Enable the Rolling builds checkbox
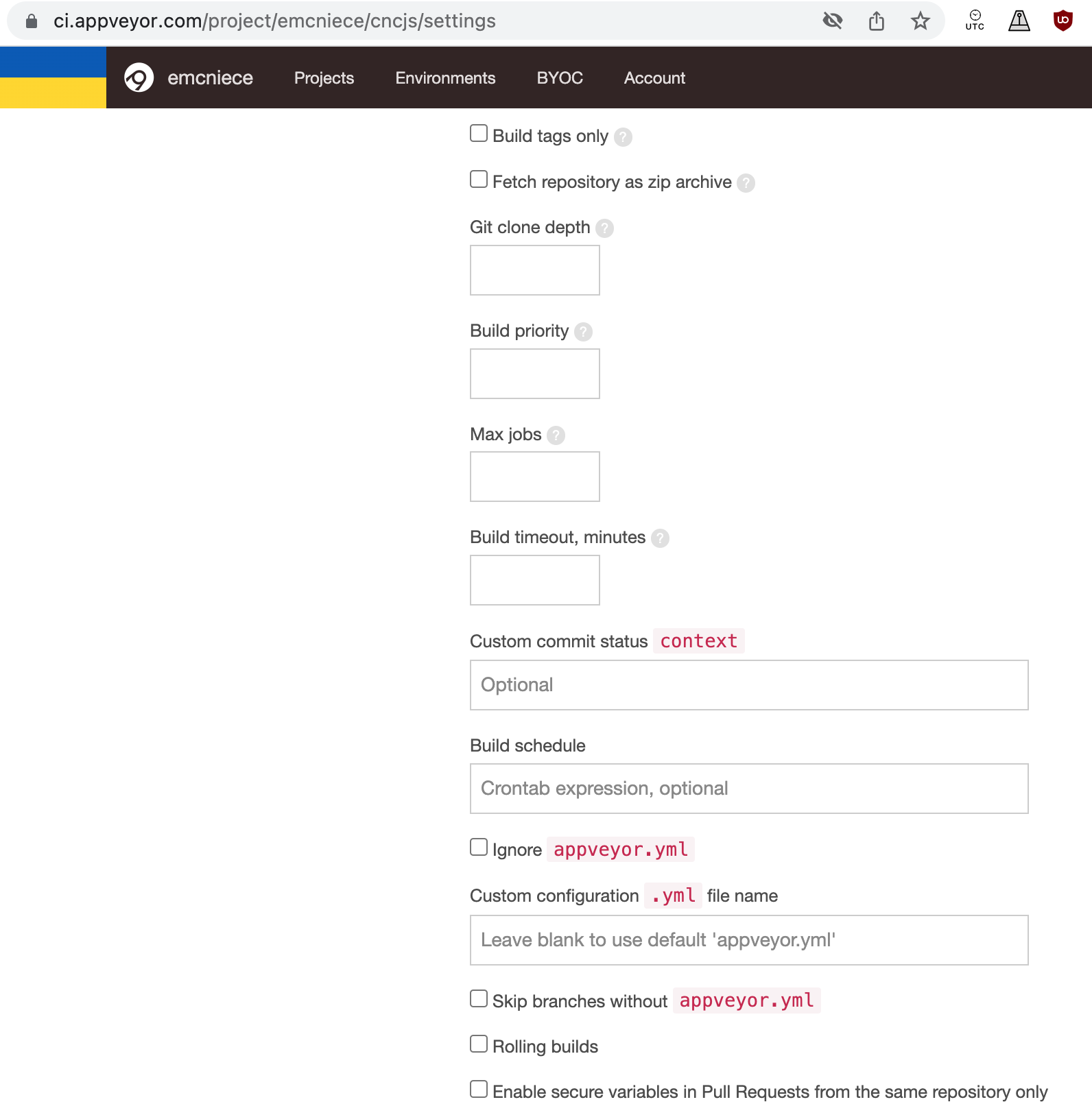Image resolution: width=1092 pixels, height=1115 pixels. tap(479, 1044)
